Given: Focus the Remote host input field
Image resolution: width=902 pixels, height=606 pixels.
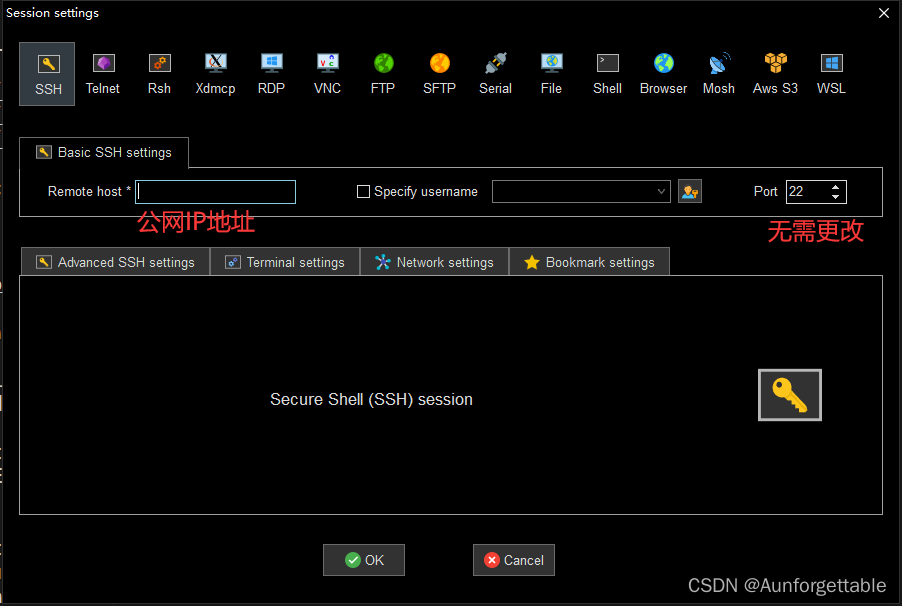Looking at the screenshot, I should coord(215,192).
